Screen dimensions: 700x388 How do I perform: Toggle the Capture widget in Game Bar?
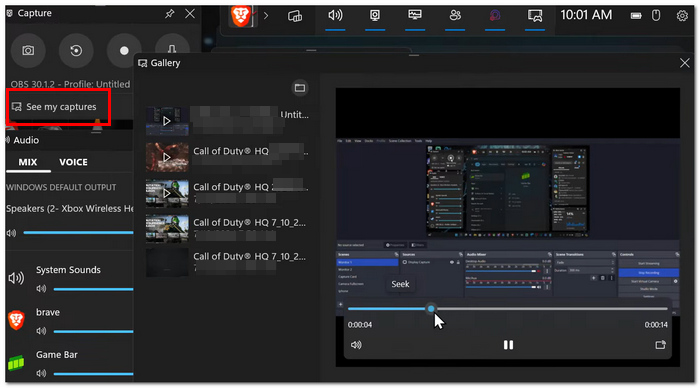click(375, 16)
